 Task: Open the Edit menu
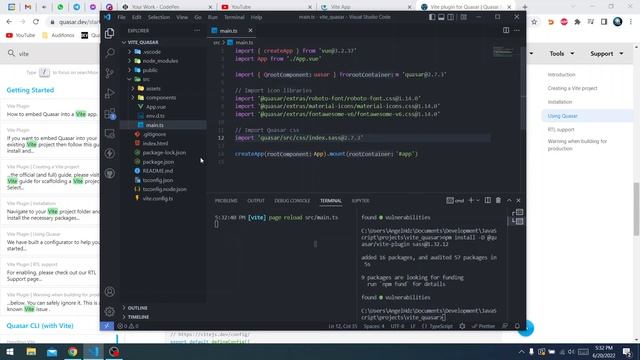coord(136,17)
